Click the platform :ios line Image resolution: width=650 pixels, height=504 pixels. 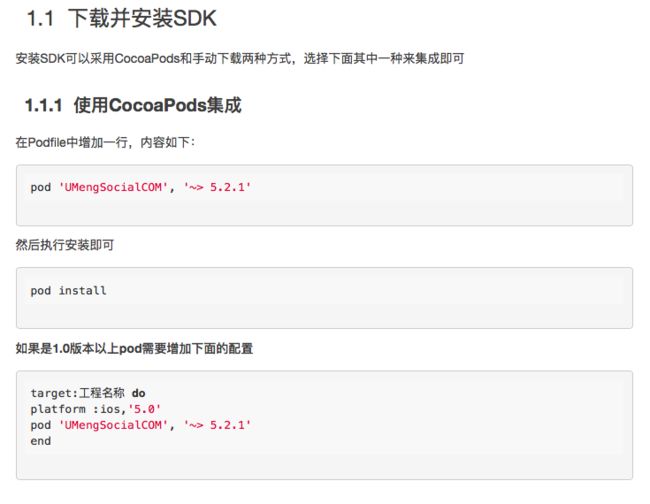(96, 409)
